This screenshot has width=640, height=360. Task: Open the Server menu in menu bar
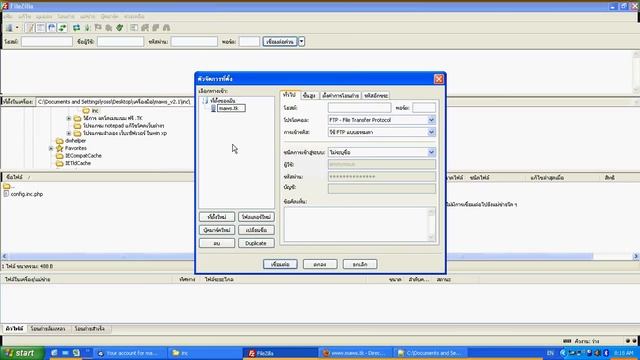[x=87, y=17]
